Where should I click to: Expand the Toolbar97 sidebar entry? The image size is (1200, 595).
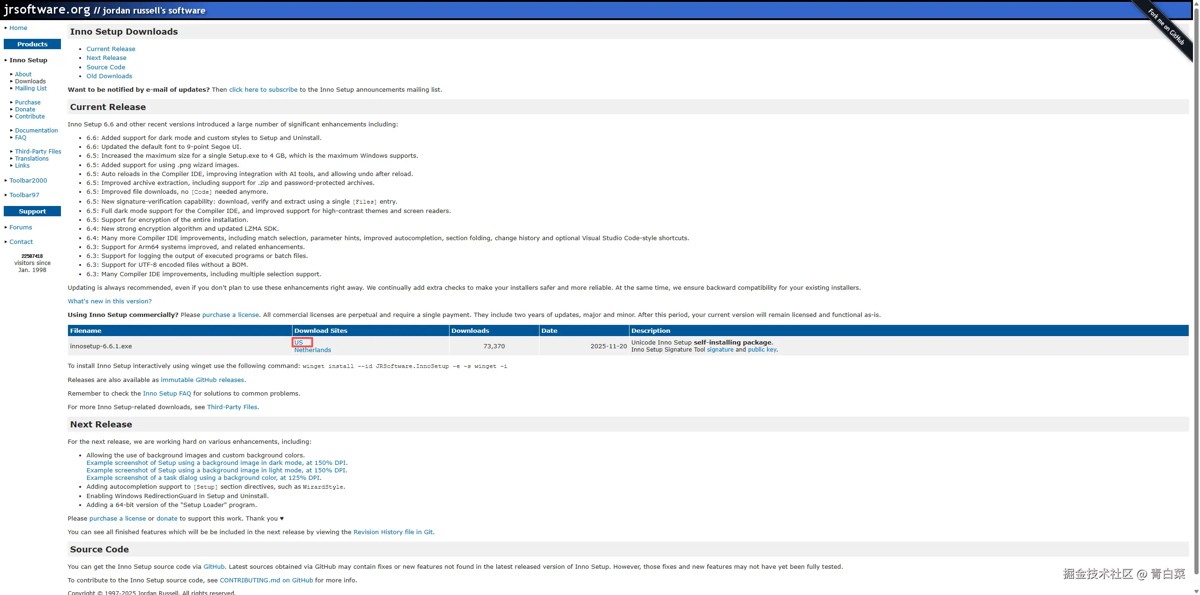pyautogui.click(x=24, y=195)
